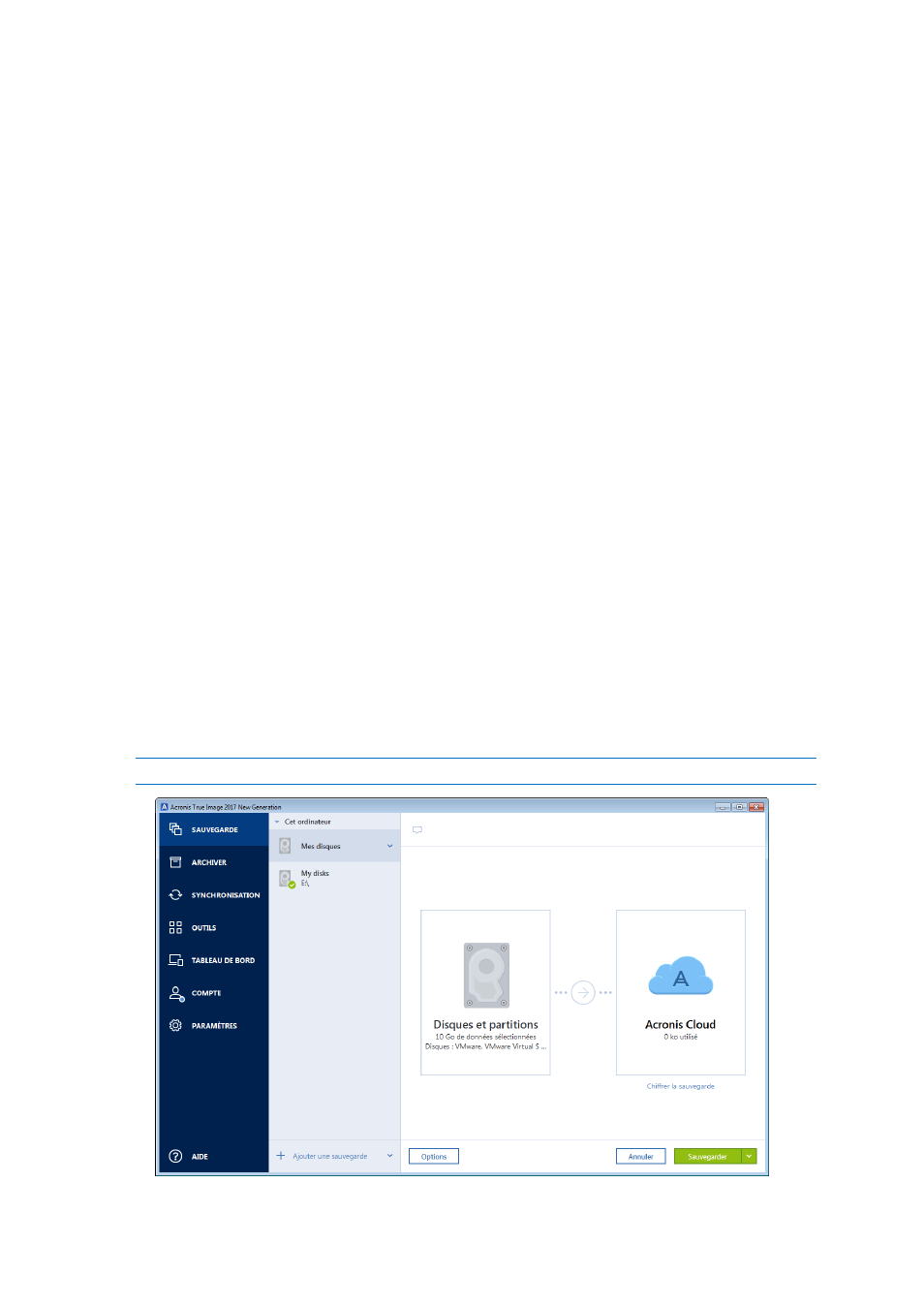Click the add comment bubble icon
The width and height of the screenshot is (924, 1307).
[x=417, y=830]
